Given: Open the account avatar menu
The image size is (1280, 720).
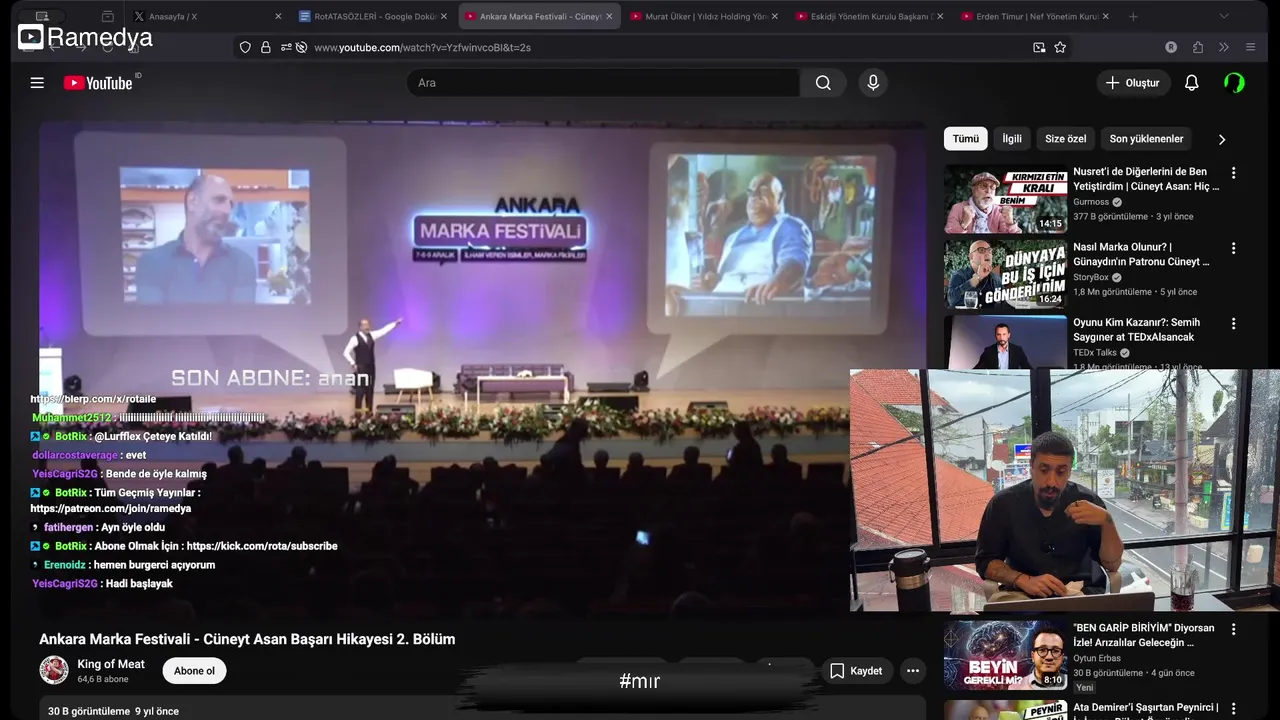Looking at the screenshot, I should click(1234, 83).
